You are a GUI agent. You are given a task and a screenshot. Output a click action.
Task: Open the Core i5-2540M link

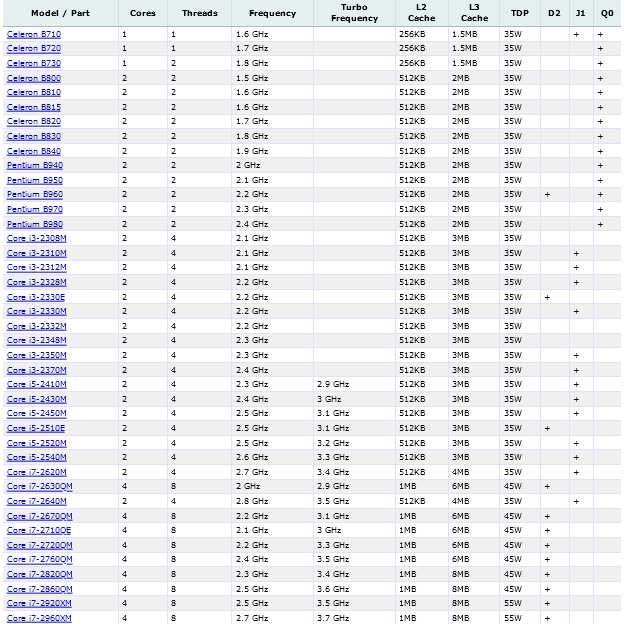pyautogui.click(x=37, y=457)
